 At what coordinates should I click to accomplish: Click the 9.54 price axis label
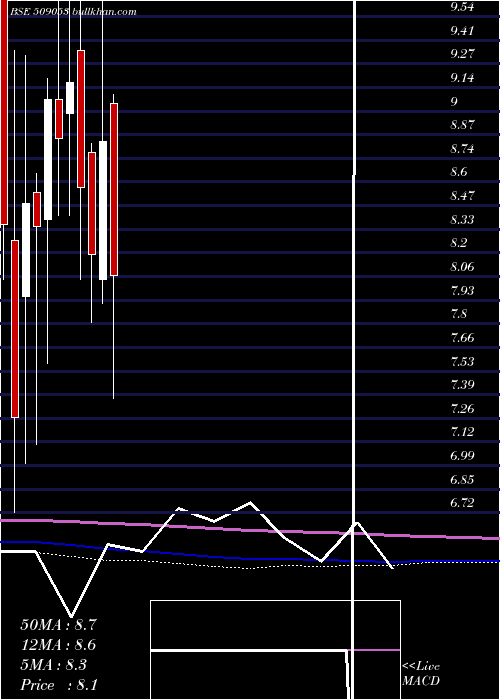pos(462,8)
